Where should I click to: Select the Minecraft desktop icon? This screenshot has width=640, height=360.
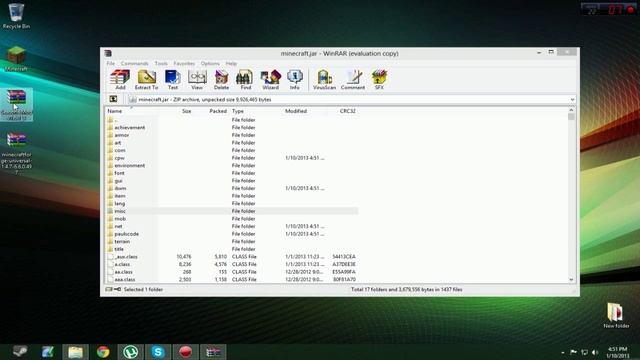(16, 59)
